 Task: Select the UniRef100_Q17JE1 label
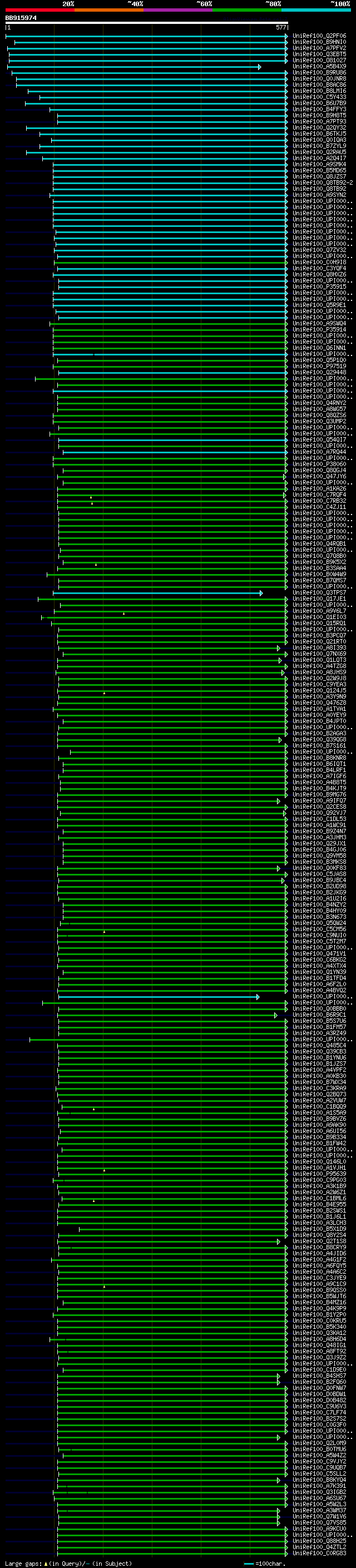[319, 598]
